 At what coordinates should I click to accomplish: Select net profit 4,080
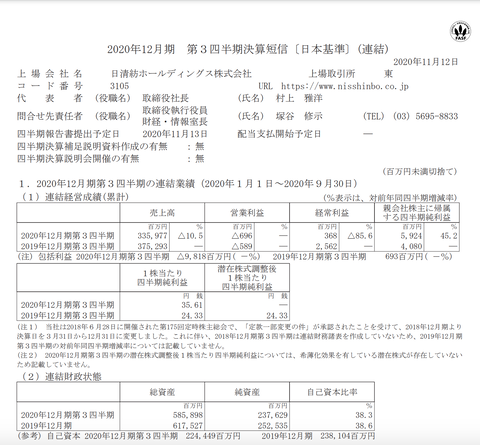[x=410, y=246]
